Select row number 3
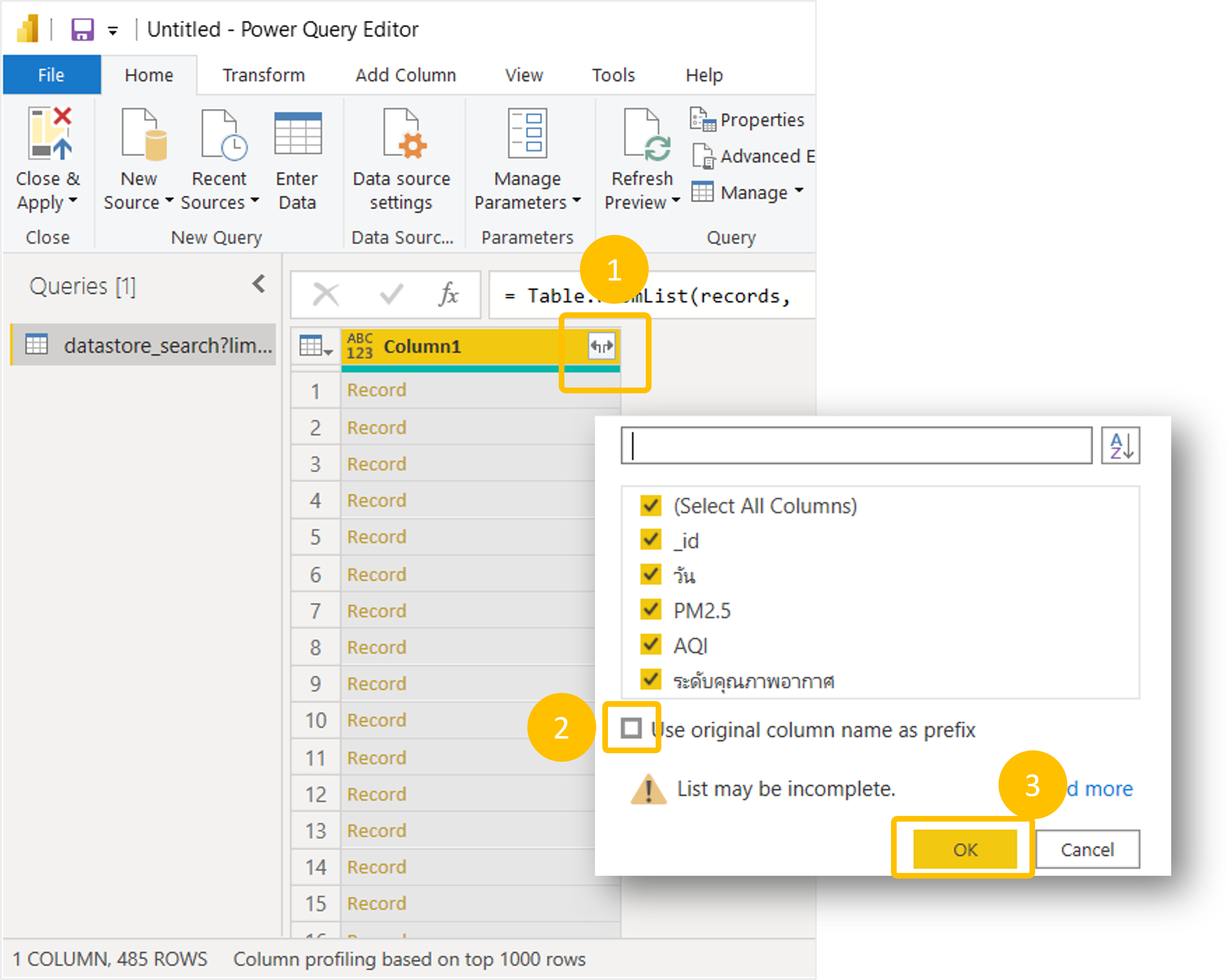This screenshot has height=980, width=1229. (x=316, y=465)
